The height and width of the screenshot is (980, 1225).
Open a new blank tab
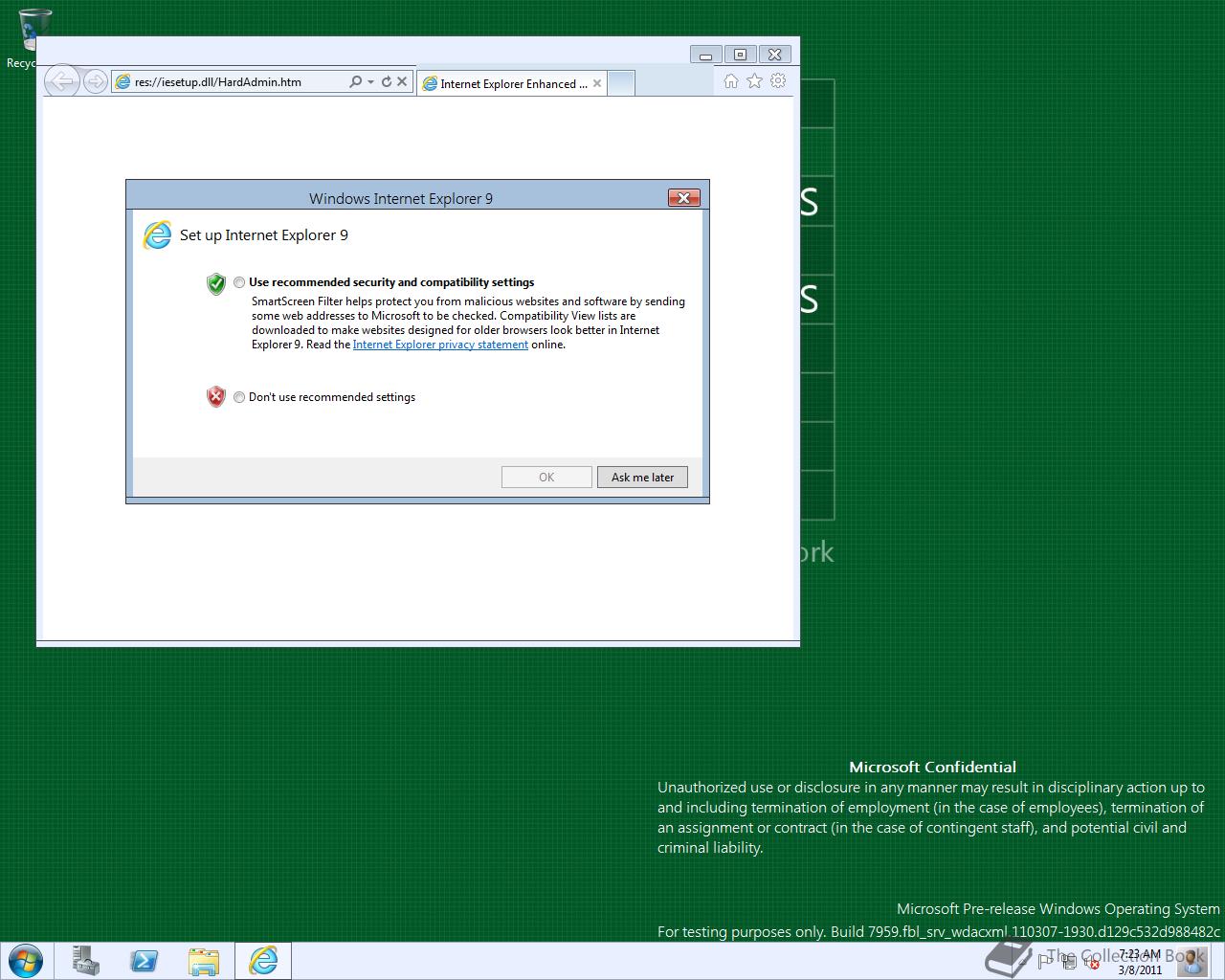(621, 83)
